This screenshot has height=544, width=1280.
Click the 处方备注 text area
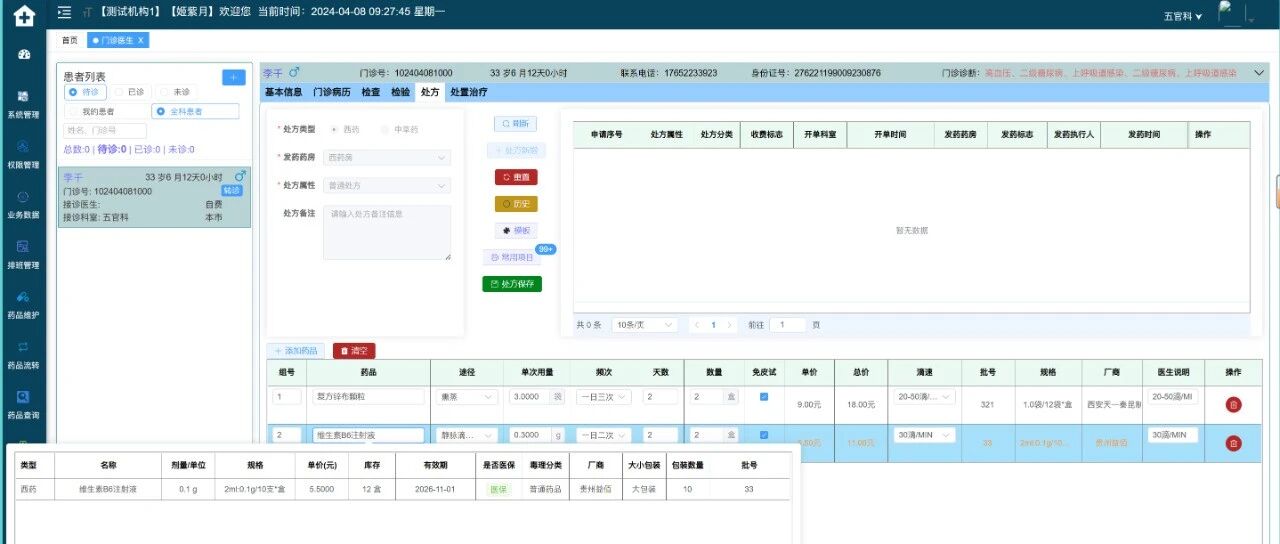(387, 234)
